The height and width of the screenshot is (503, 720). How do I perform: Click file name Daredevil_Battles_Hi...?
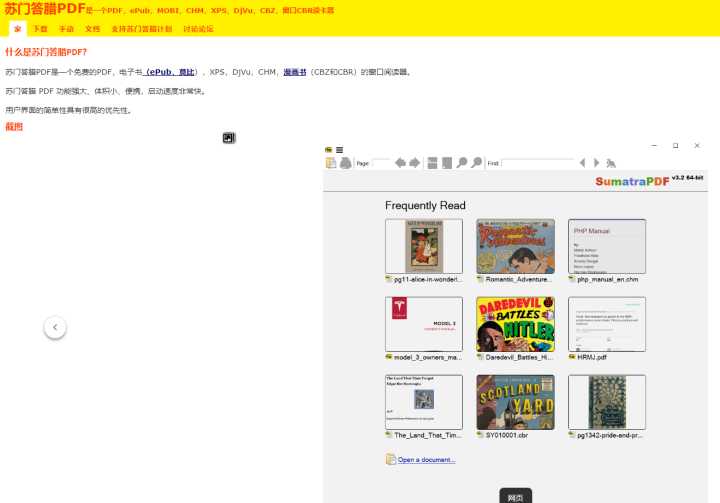519,357
